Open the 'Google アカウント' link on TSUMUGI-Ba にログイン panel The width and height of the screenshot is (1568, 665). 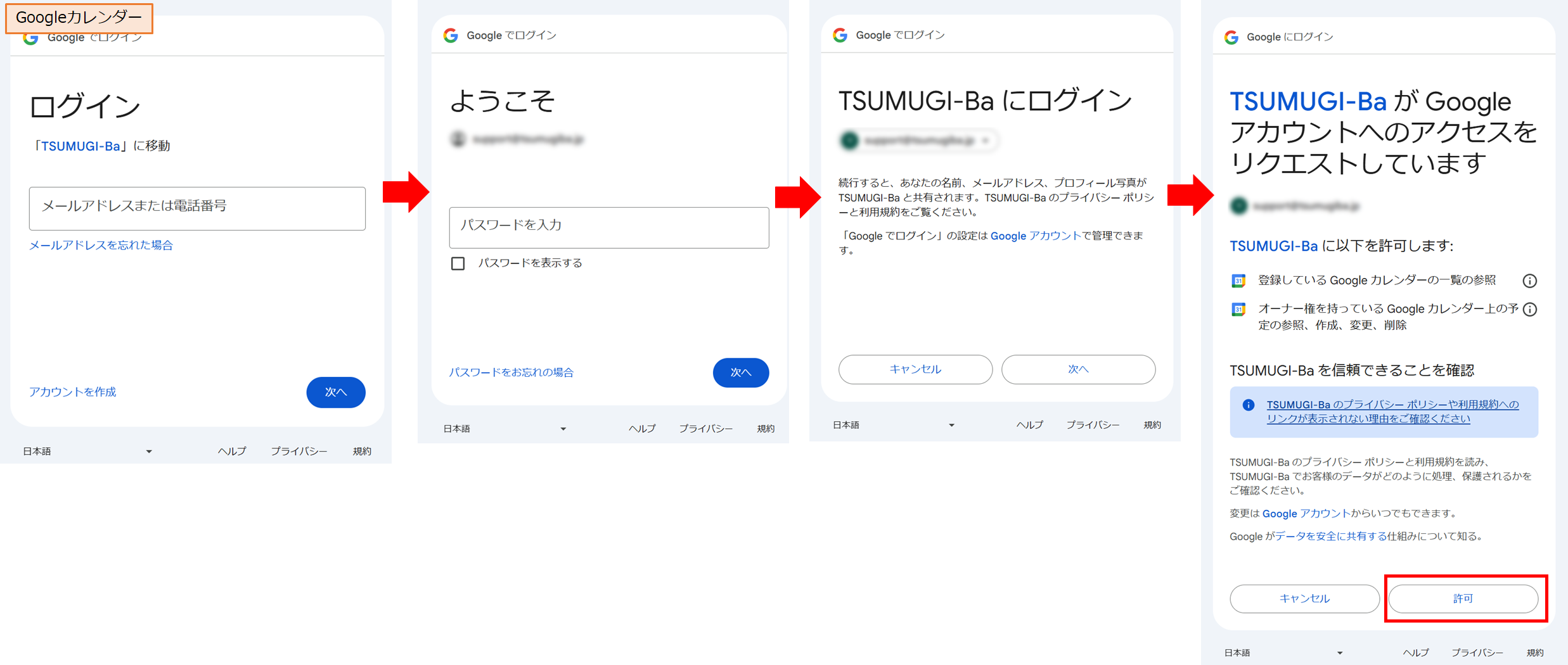(1036, 236)
